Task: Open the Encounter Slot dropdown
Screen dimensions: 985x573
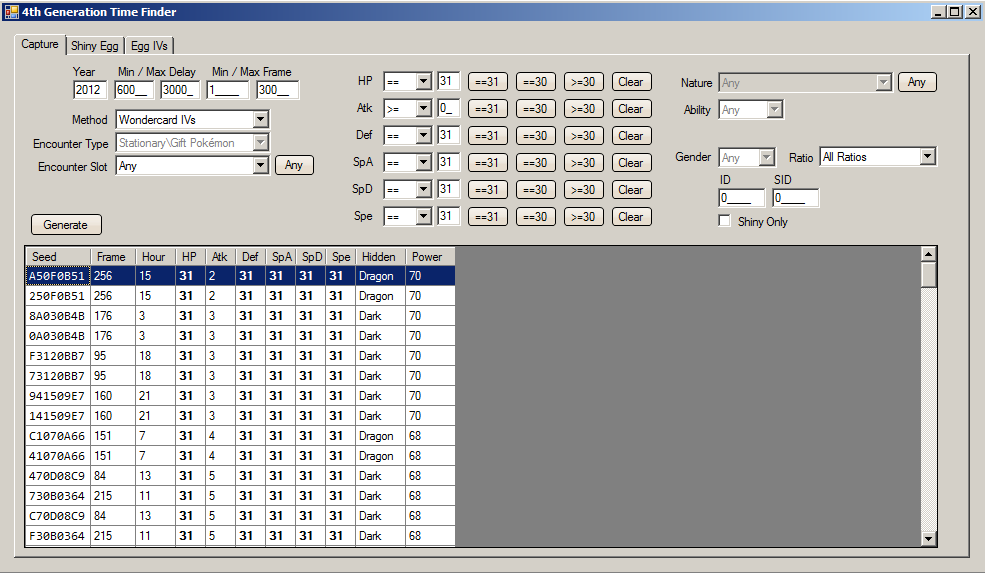Action: [x=261, y=165]
